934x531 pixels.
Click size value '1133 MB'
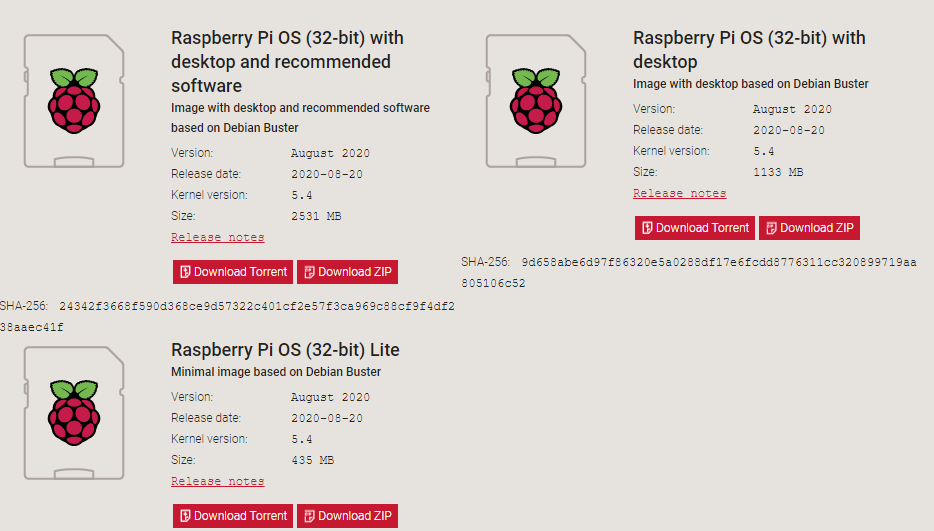(778, 172)
